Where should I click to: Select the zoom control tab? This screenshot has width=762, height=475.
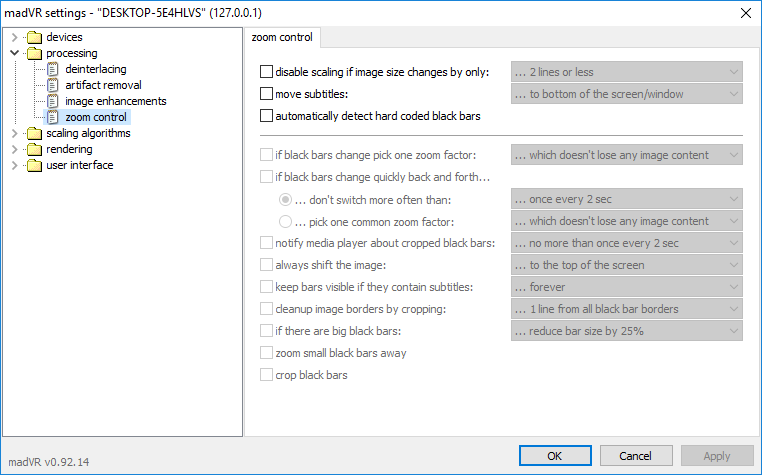282,37
